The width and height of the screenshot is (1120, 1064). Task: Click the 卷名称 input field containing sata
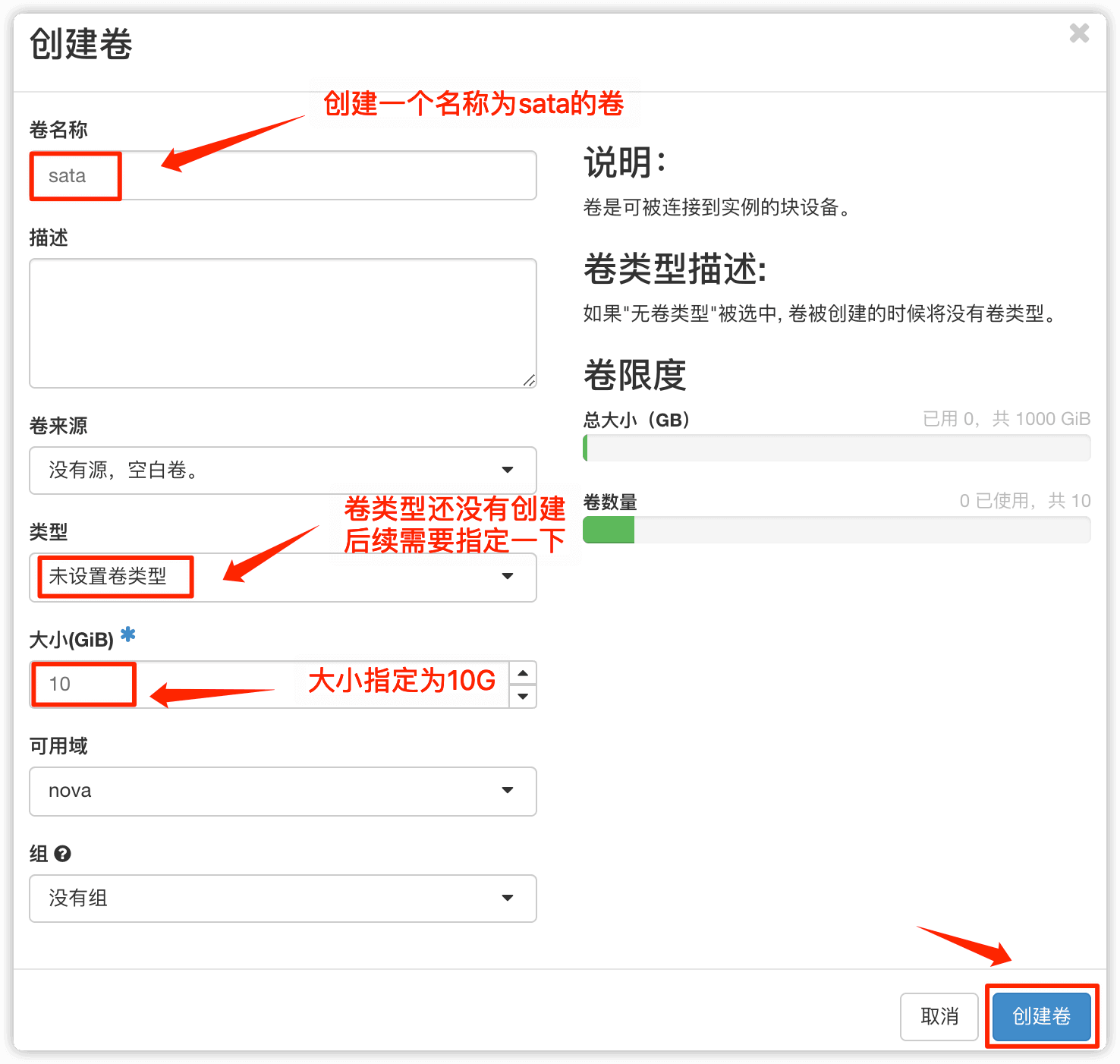[x=283, y=175]
